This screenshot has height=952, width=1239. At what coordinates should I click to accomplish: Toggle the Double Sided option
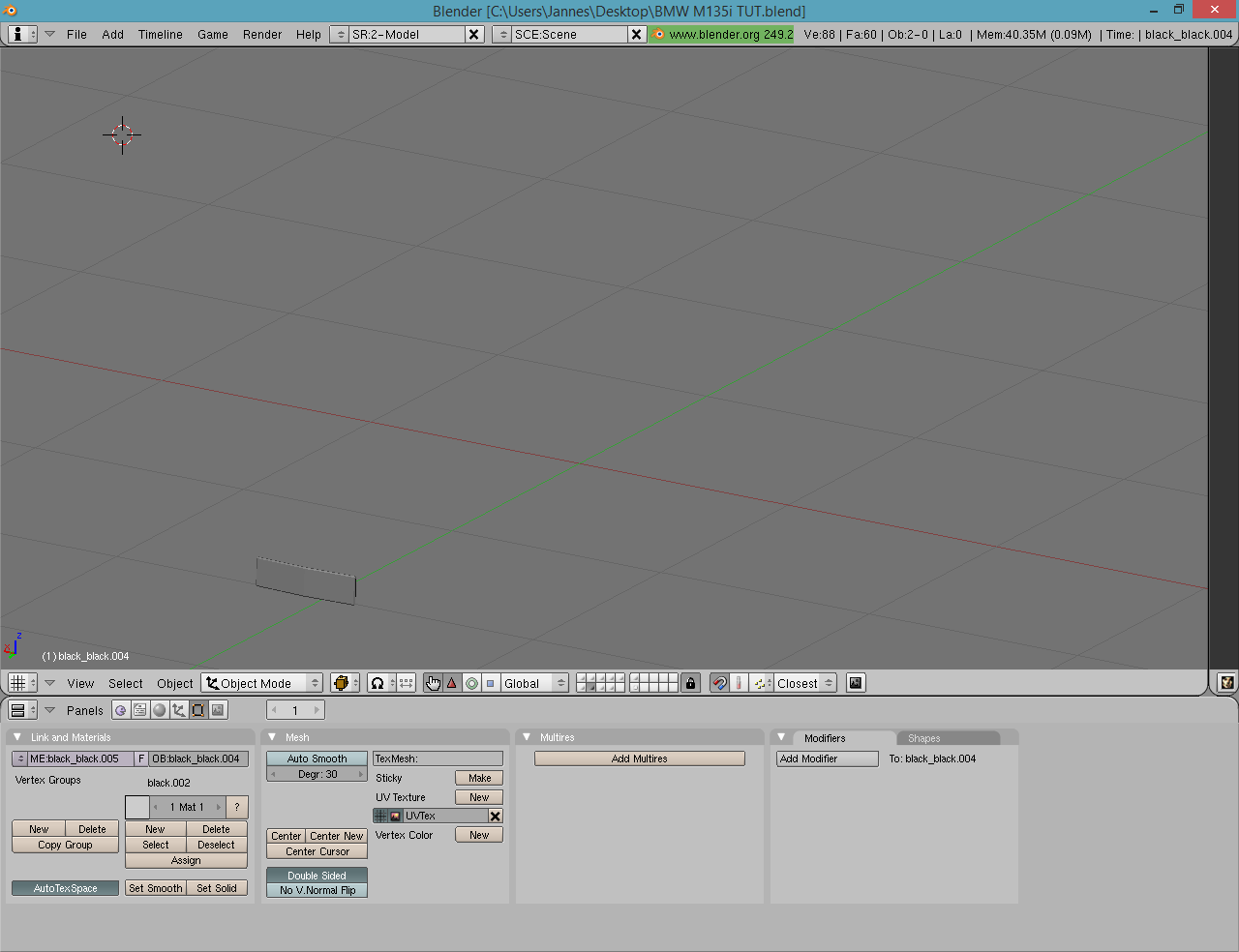(317, 876)
